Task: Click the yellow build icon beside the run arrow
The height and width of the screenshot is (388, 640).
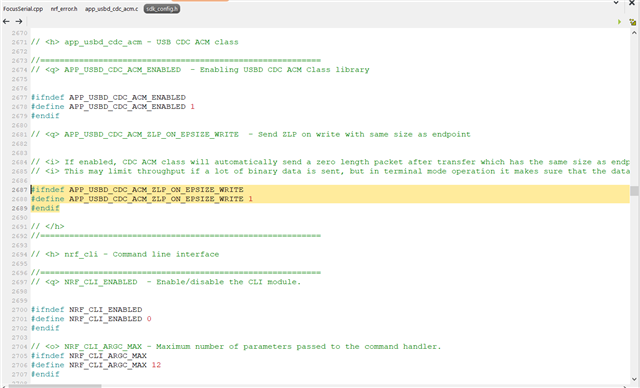Action: (x=633, y=22)
